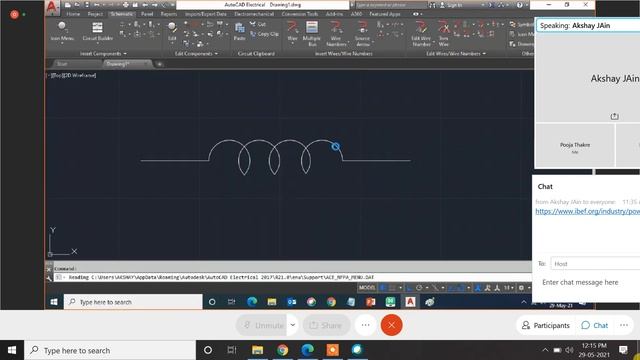Click the red leave meeting button

[391, 325]
